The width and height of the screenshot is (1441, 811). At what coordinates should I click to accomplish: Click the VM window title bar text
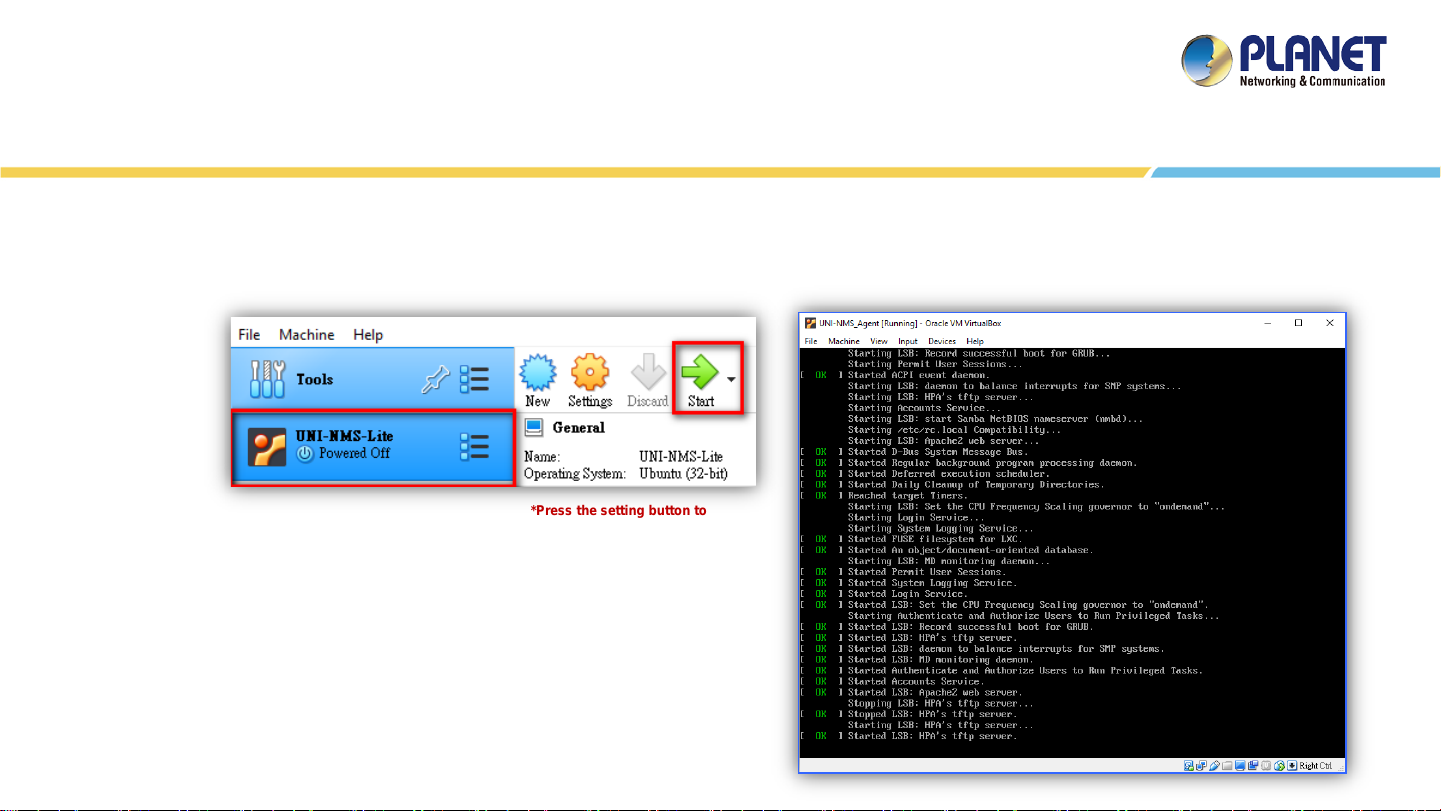[x=910, y=323]
